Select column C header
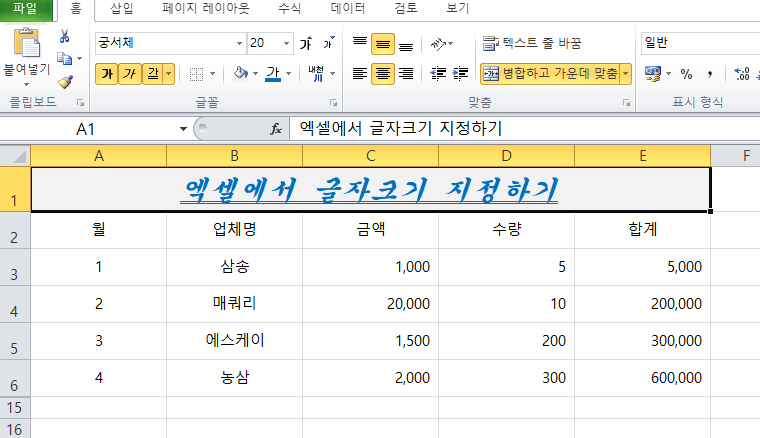The image size is (760, 438). [370, 156]
